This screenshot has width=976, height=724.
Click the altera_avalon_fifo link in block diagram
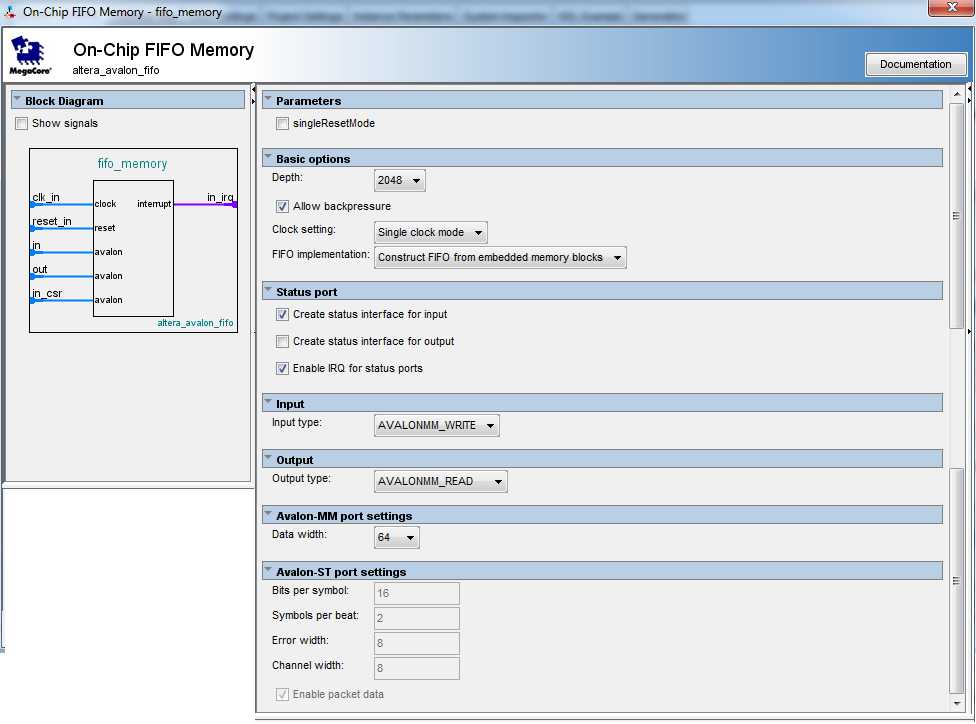click(195, 322)
